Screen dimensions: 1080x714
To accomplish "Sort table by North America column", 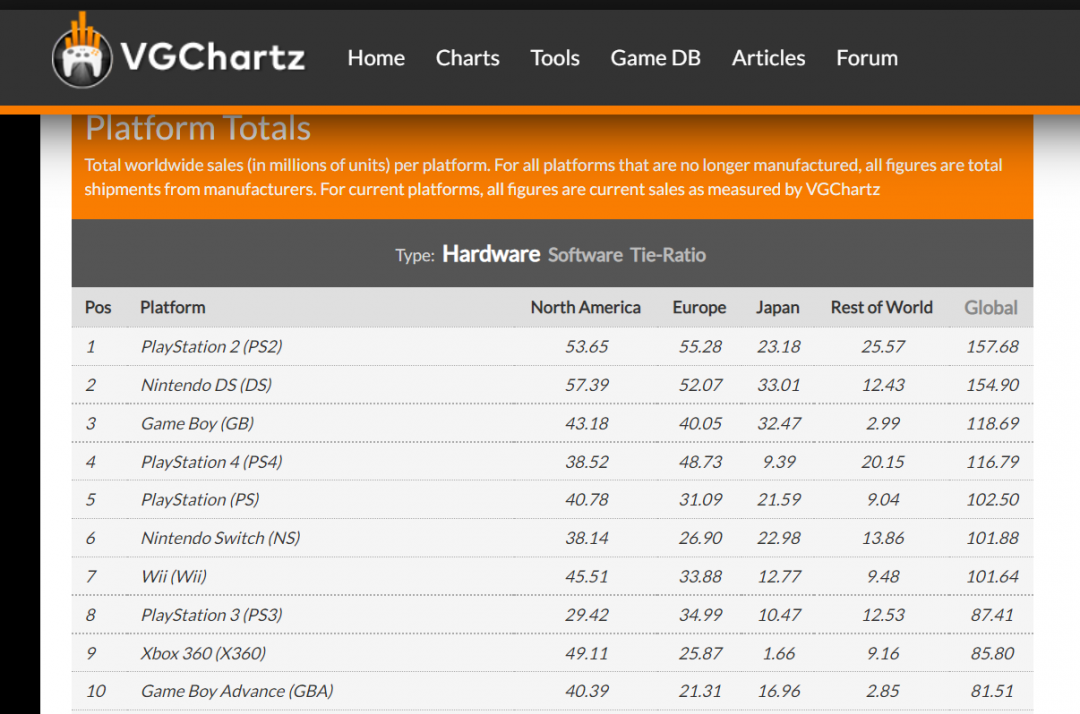I will coord(585,307).
